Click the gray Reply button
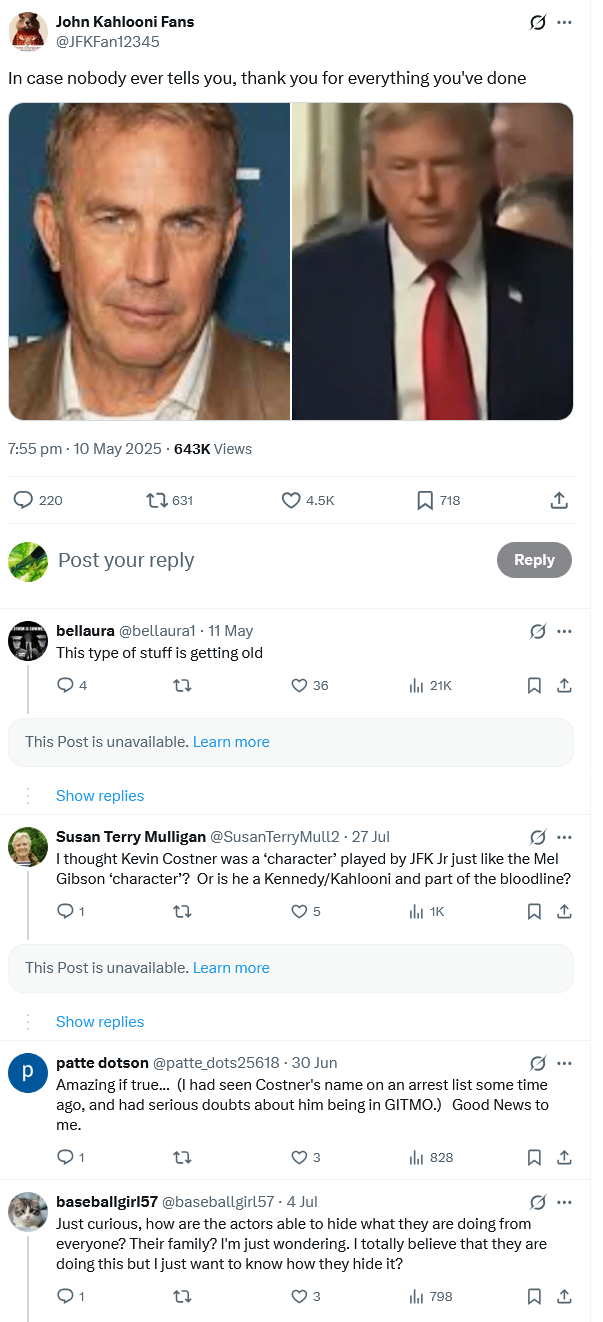Screen dimensions: 603x1322 coord(534,560)
